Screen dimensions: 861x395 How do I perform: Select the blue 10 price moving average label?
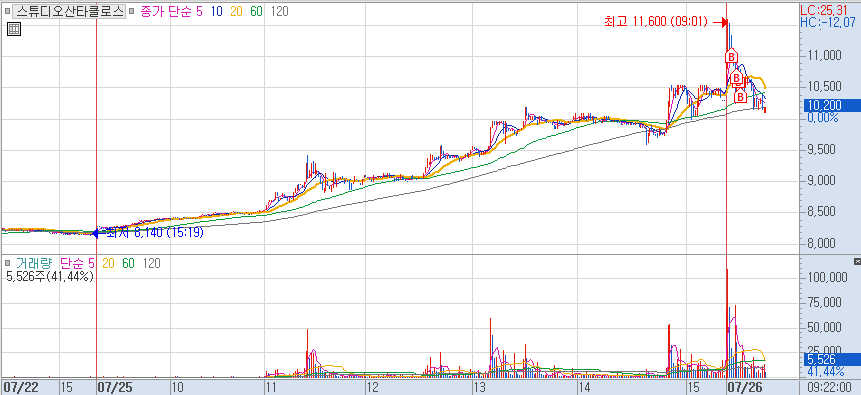(216, 11)
